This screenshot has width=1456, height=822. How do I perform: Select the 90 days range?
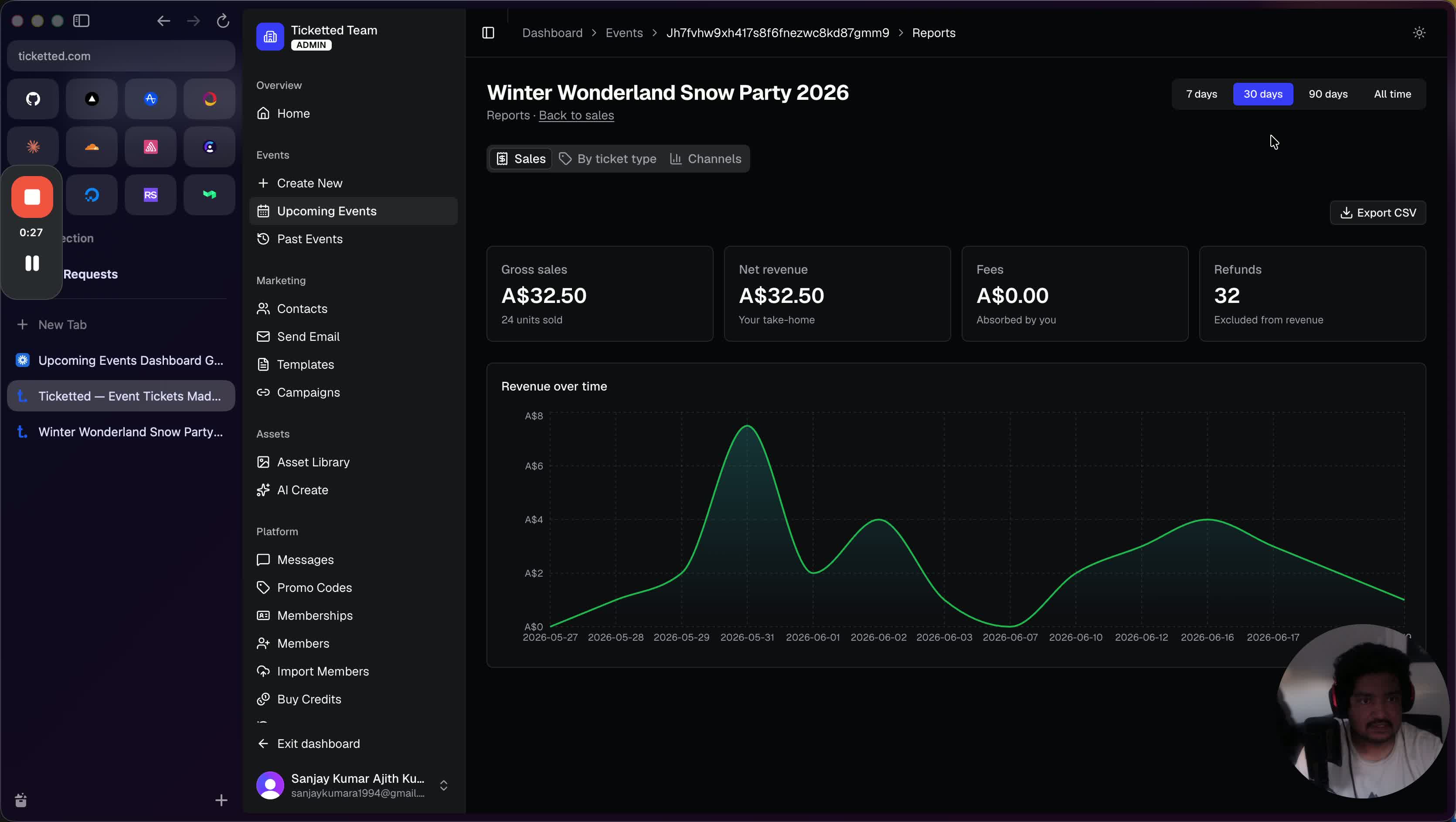click(x=1328, y=94)
